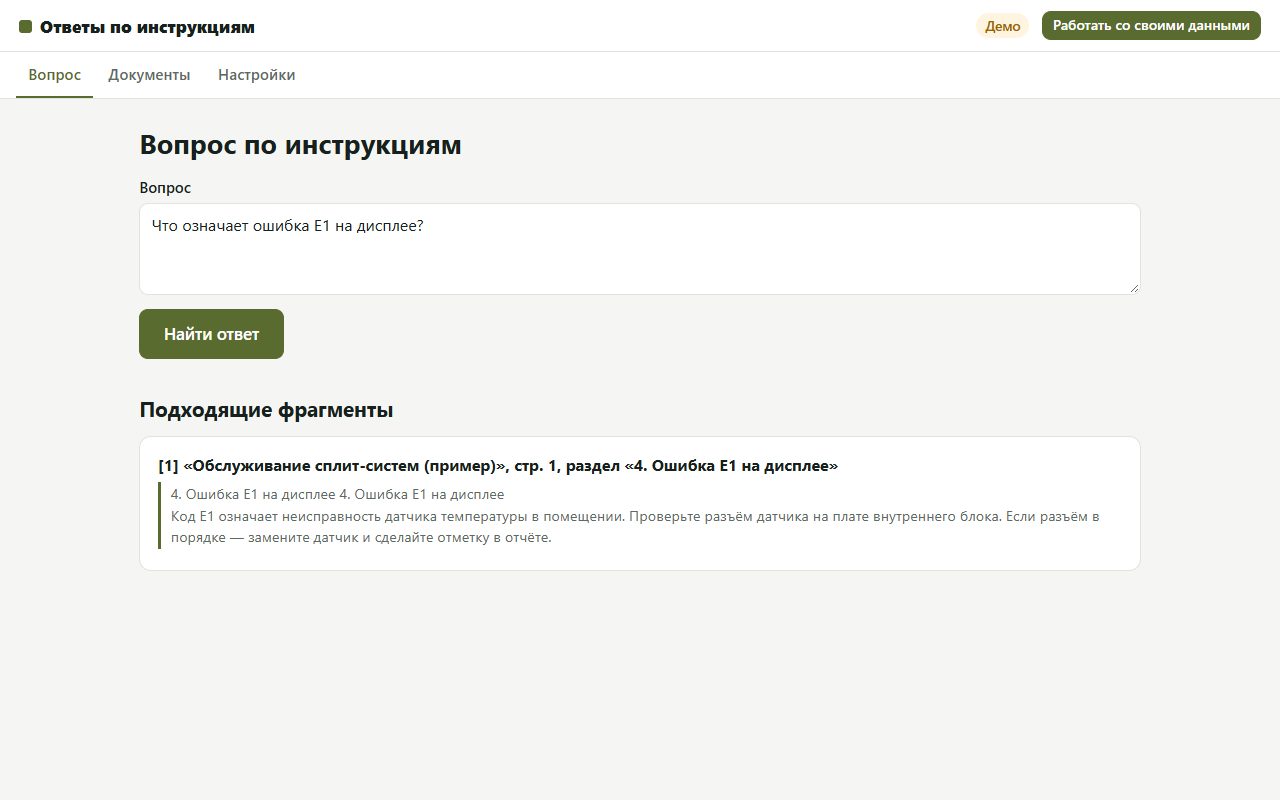
Task: Click the Найти ответ button
Action: tap(211, 334)
